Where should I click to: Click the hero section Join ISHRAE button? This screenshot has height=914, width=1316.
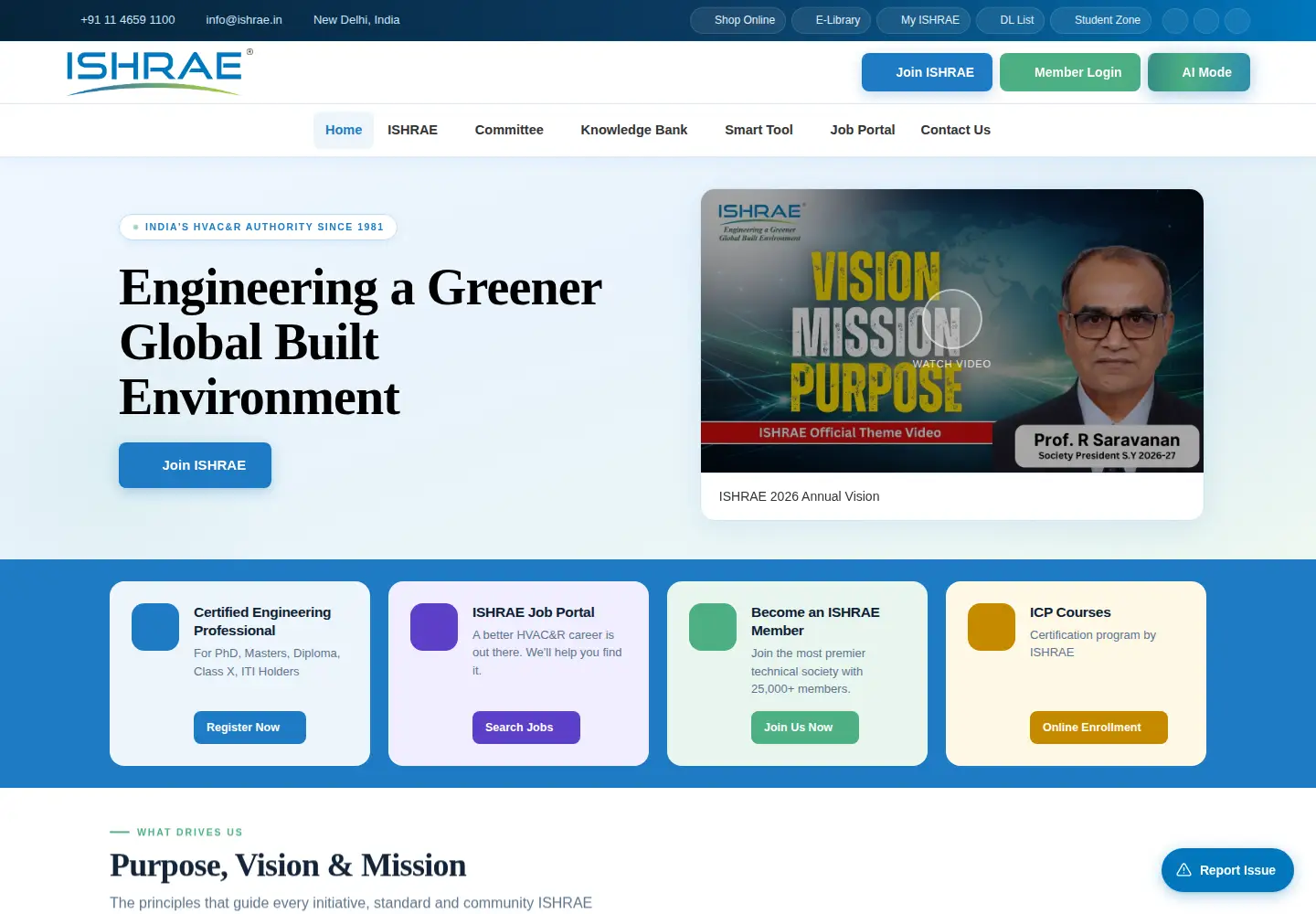(195, 465)
